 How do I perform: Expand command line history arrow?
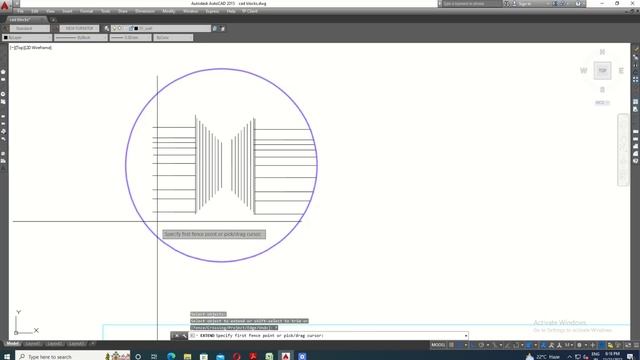coord(466,336)
